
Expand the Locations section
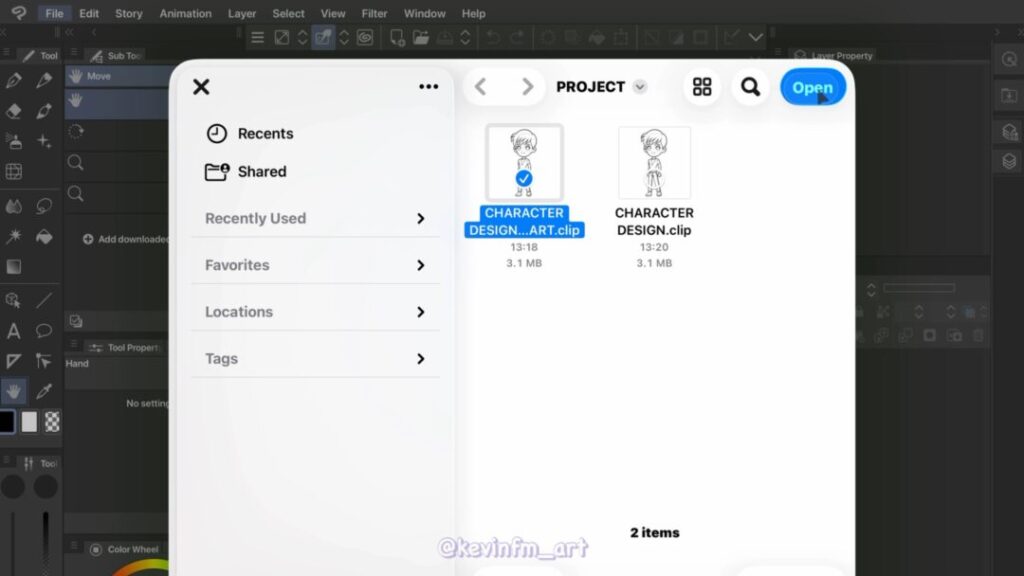coord(315,312)
